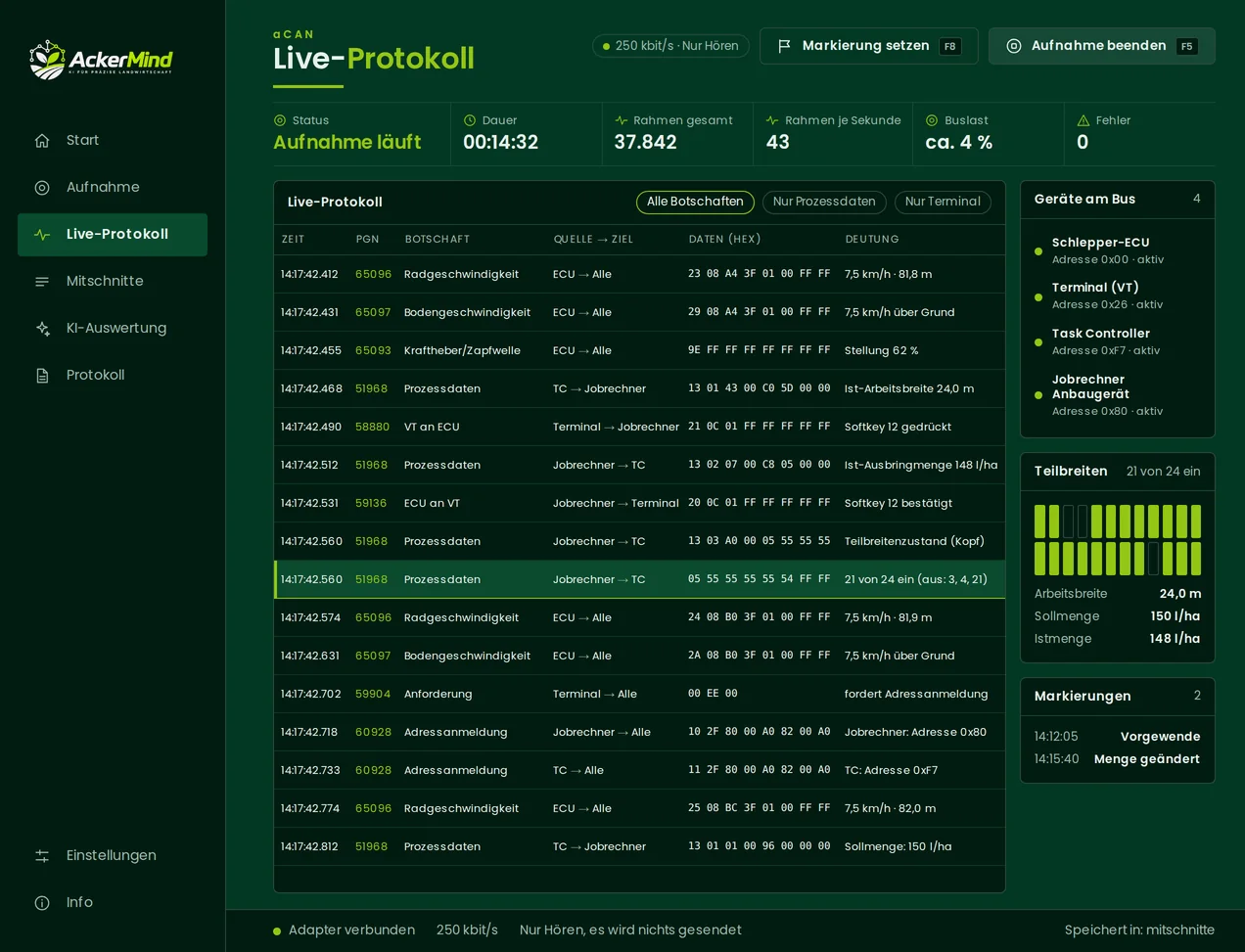Screen dimensions: 1245x952
Task: Click the icon beside Buslast
Action: coord(932,120)
